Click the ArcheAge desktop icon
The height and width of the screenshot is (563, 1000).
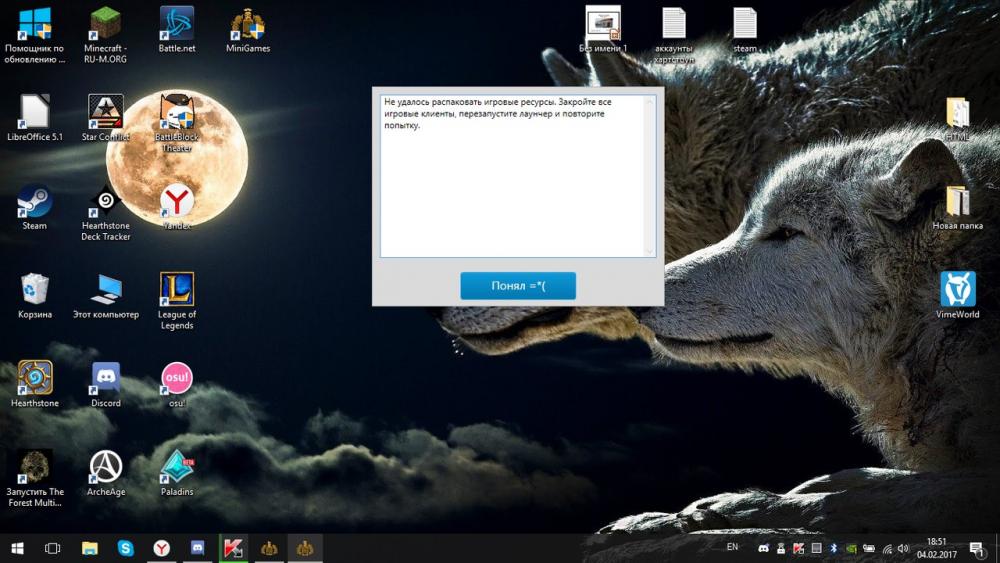[105, 467]
